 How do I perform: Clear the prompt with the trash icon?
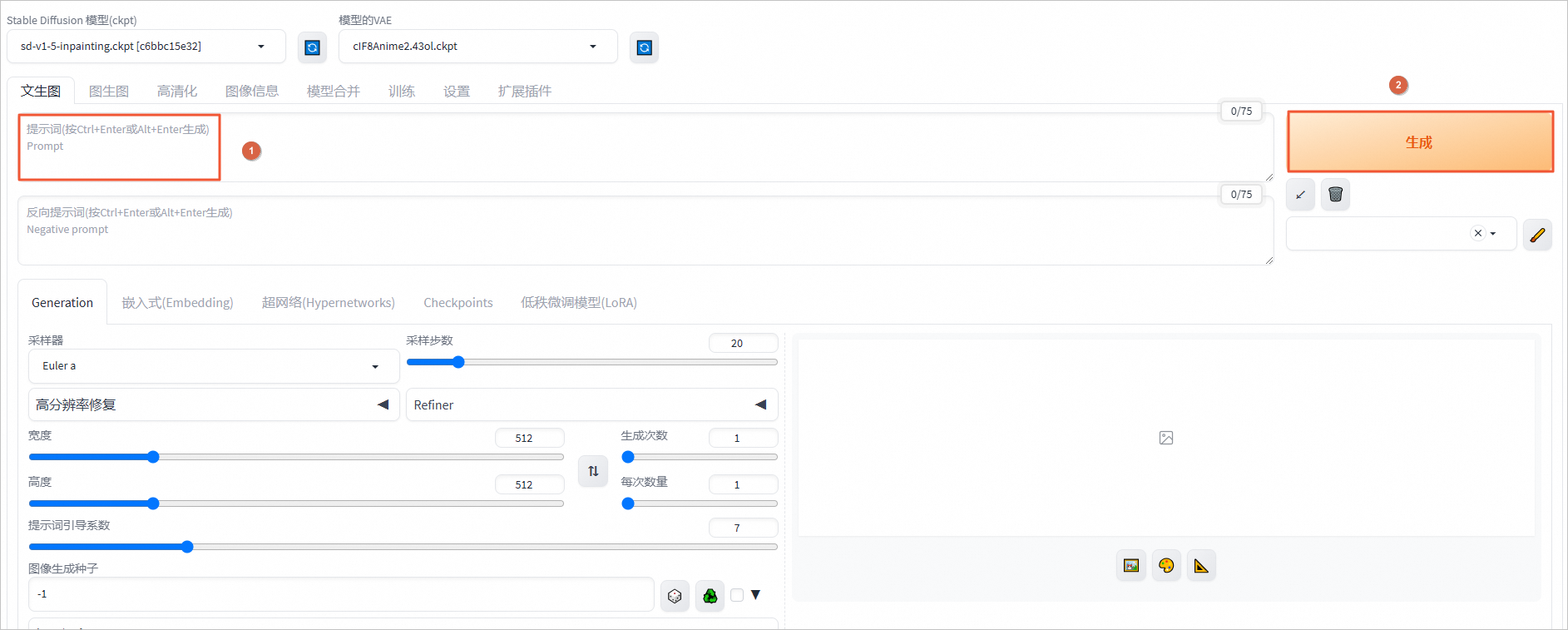coord(1335,195)
